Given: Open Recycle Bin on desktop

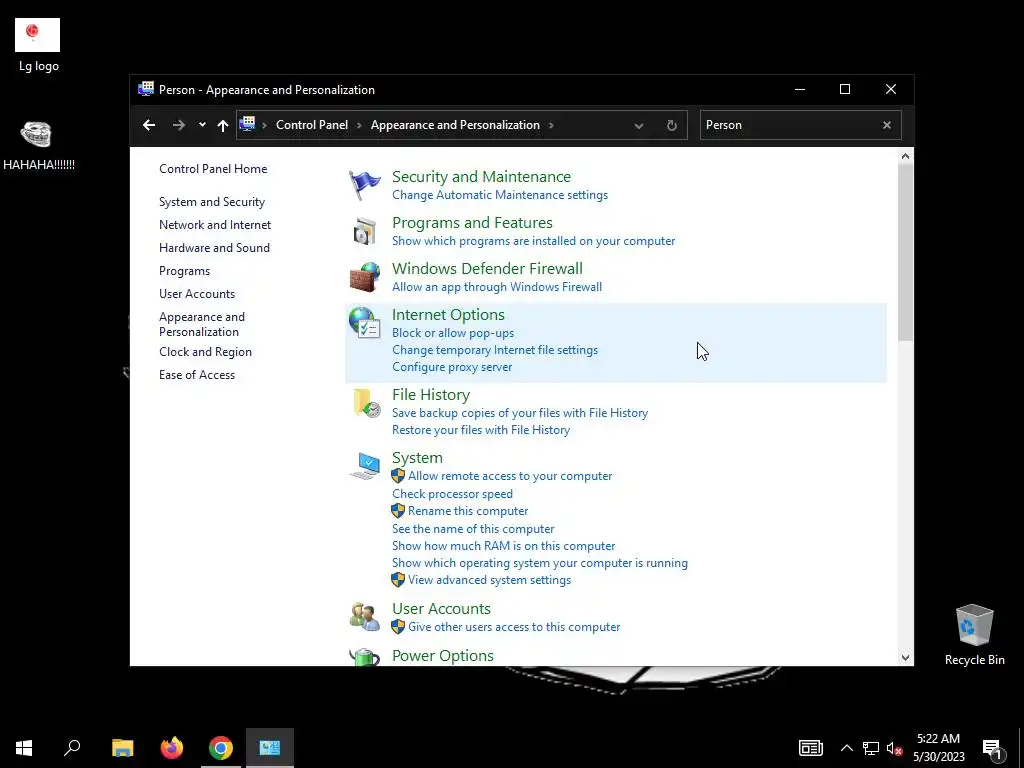Looking at the screenshot, I should point(974,635).
